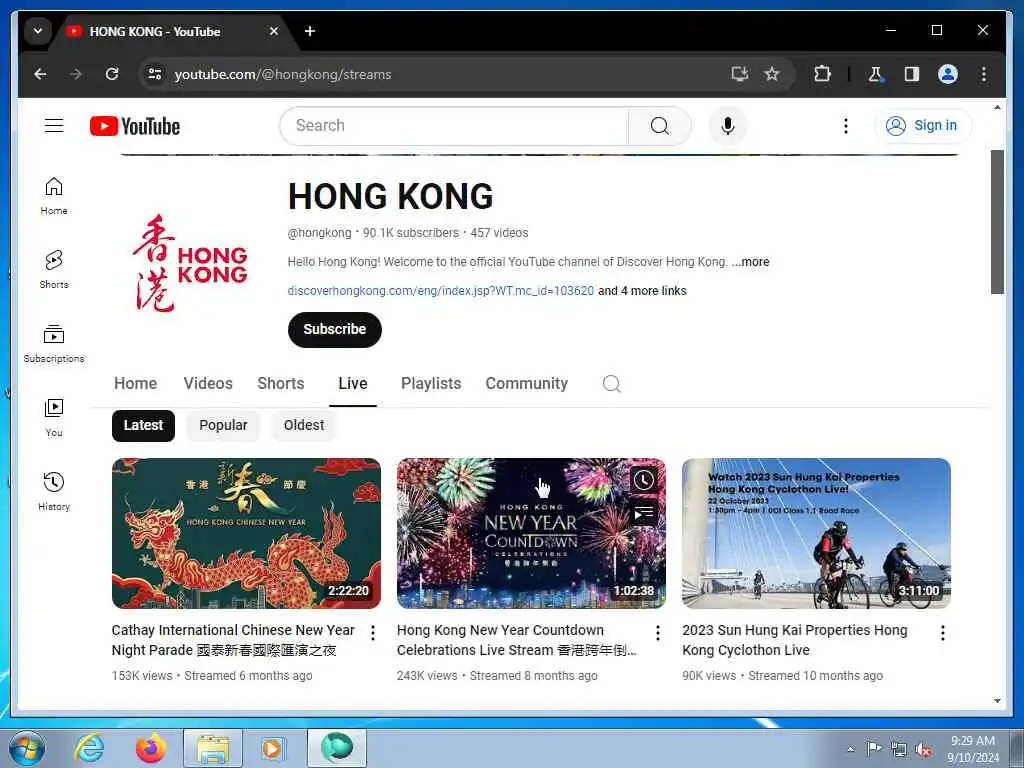The image size is (1024, 768).
Task: Open Subscriptions in the left sidebar
Action: (x=54, y=344)
